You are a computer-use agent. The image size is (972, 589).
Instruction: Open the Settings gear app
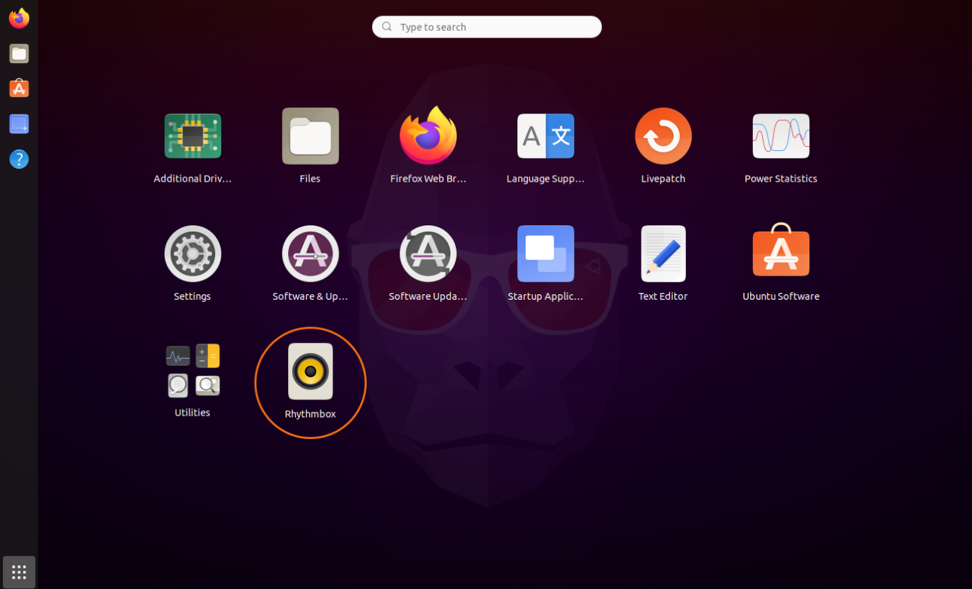(192, 254)
